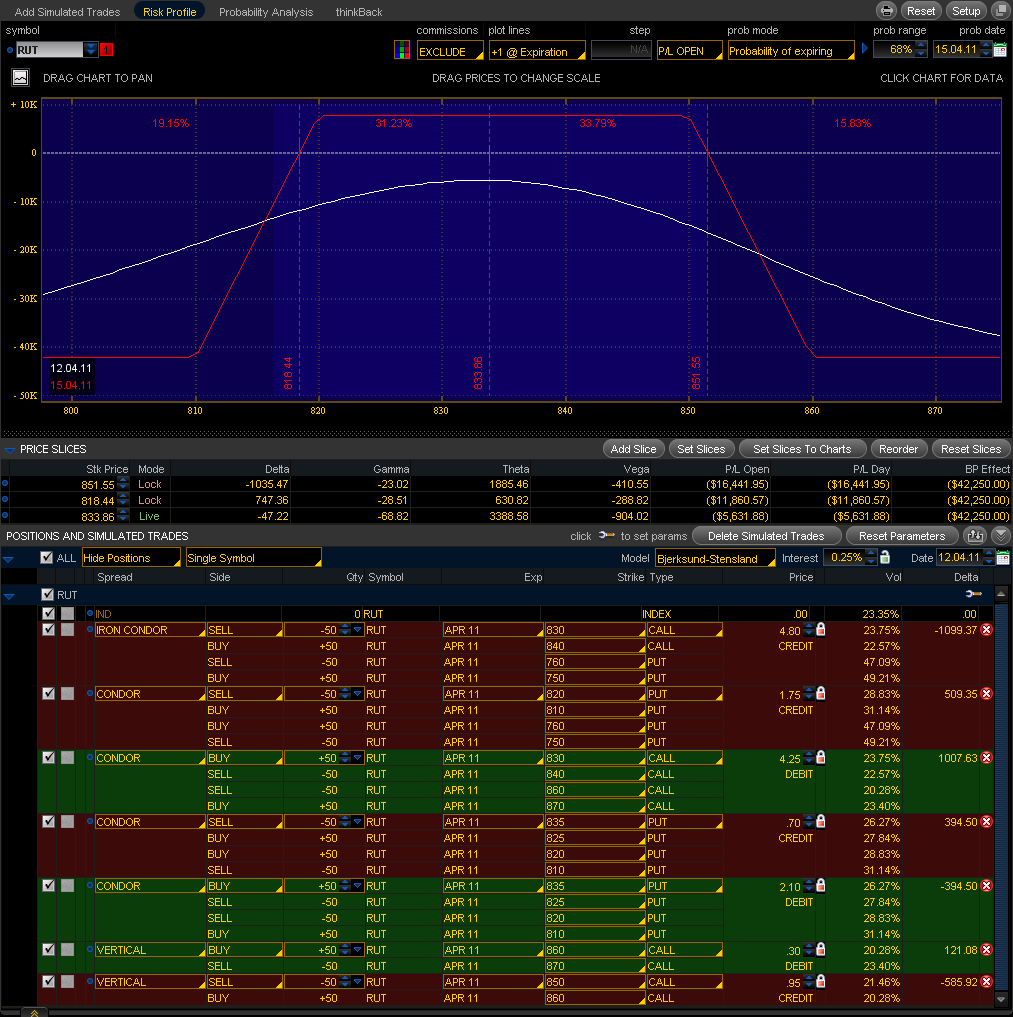Image resolution: width=1013 pixels, height=1017 pixels.
Task: Click the export icon next to Reset Parameters
Action: (975, 536)
